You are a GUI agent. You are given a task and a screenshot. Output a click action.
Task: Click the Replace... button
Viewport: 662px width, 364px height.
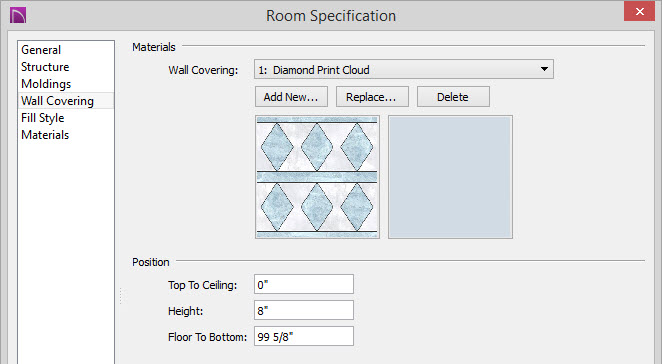click(372, 97)
